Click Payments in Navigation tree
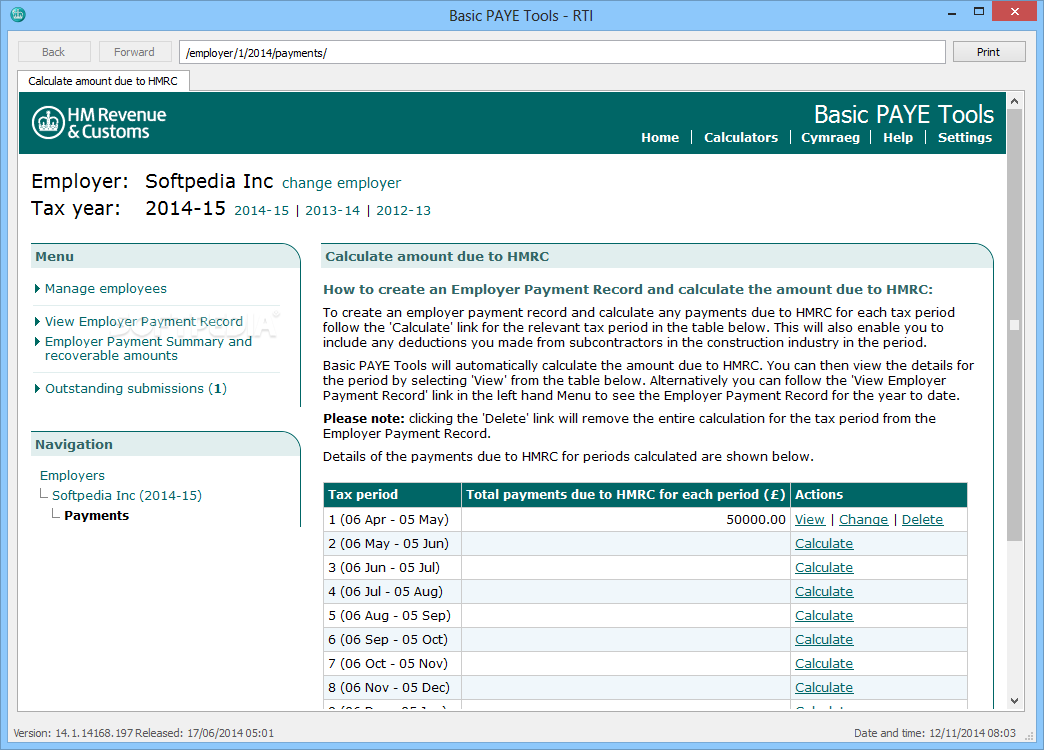1044x750 pixels. point(97,516)
